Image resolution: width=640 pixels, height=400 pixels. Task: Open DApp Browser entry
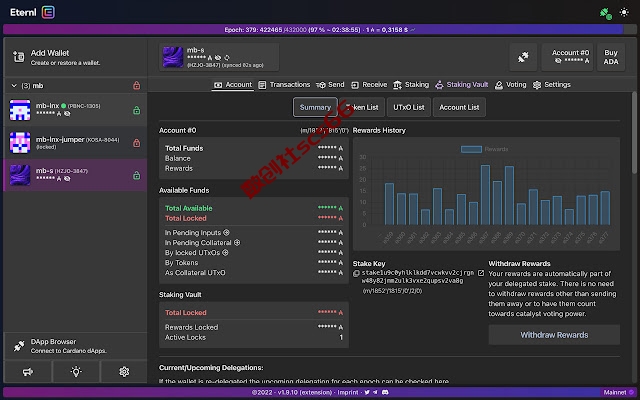pos(76,346)
